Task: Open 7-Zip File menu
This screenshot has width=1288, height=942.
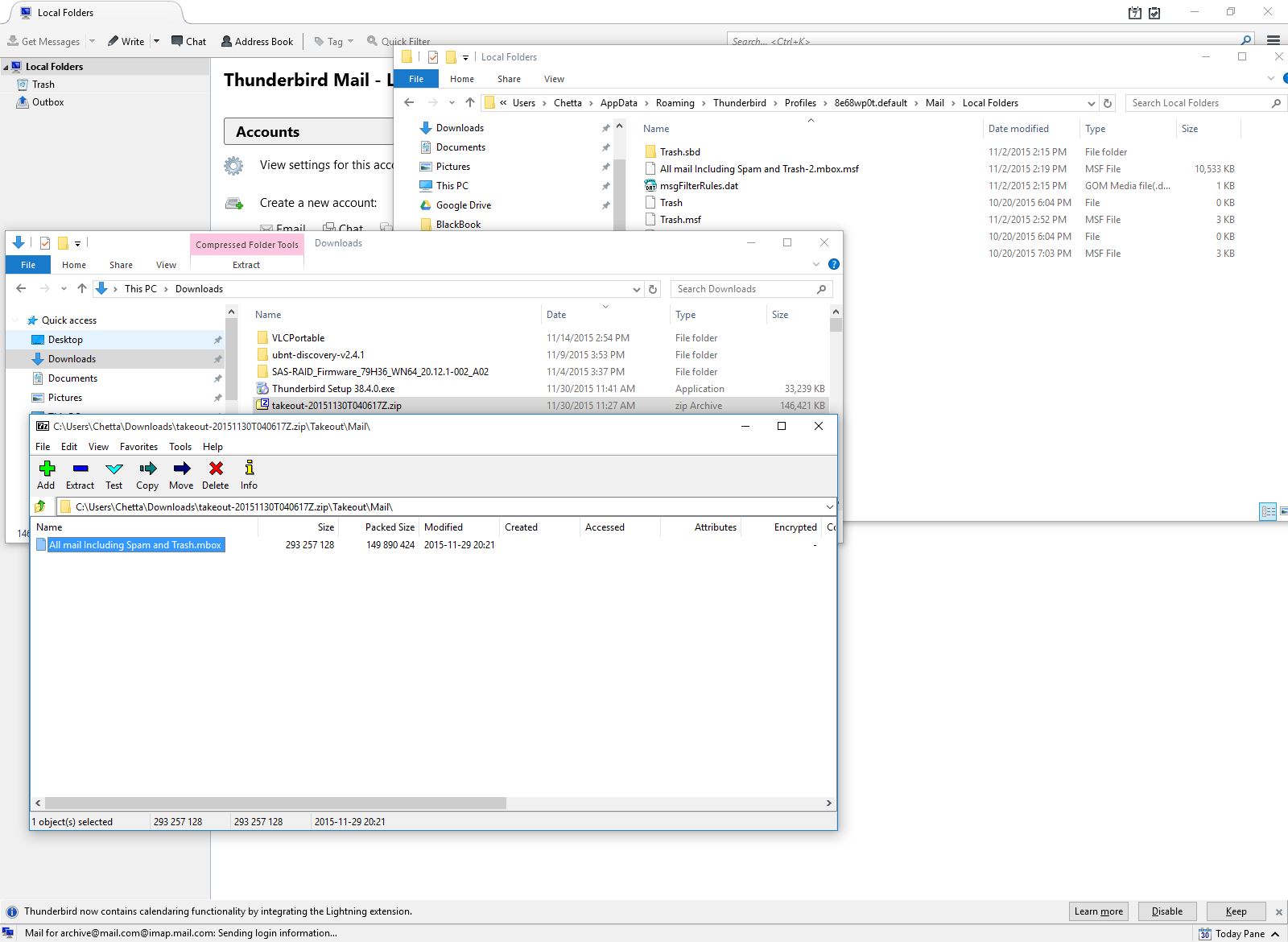Action: [x=43, y=447]
